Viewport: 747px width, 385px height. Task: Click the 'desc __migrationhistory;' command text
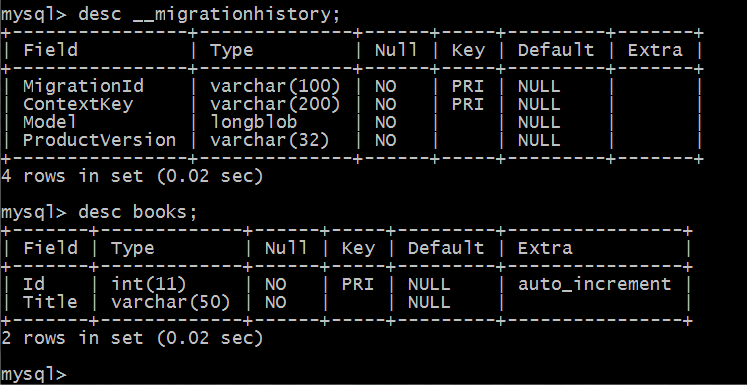[x=210, y=14]
